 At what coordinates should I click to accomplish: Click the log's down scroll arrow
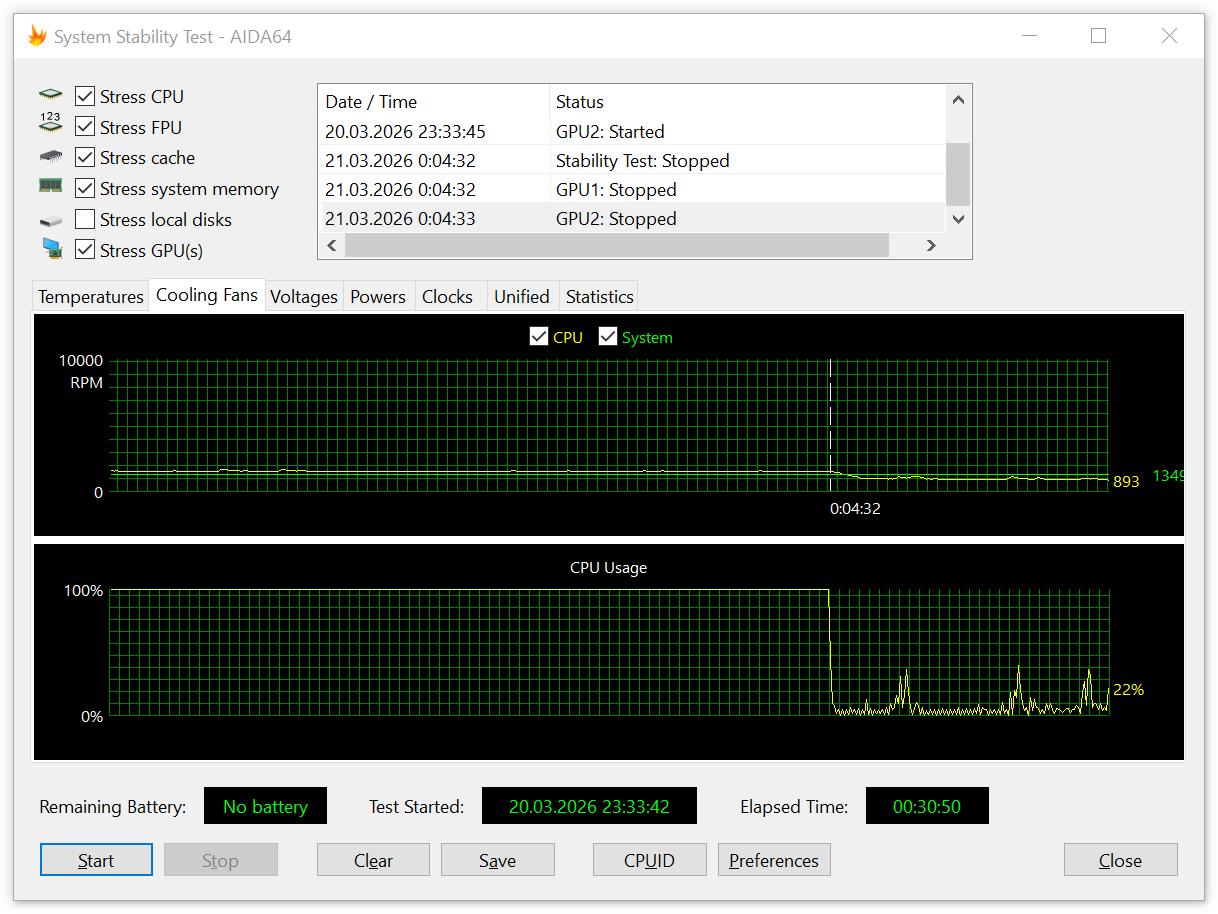click(958, 219)
